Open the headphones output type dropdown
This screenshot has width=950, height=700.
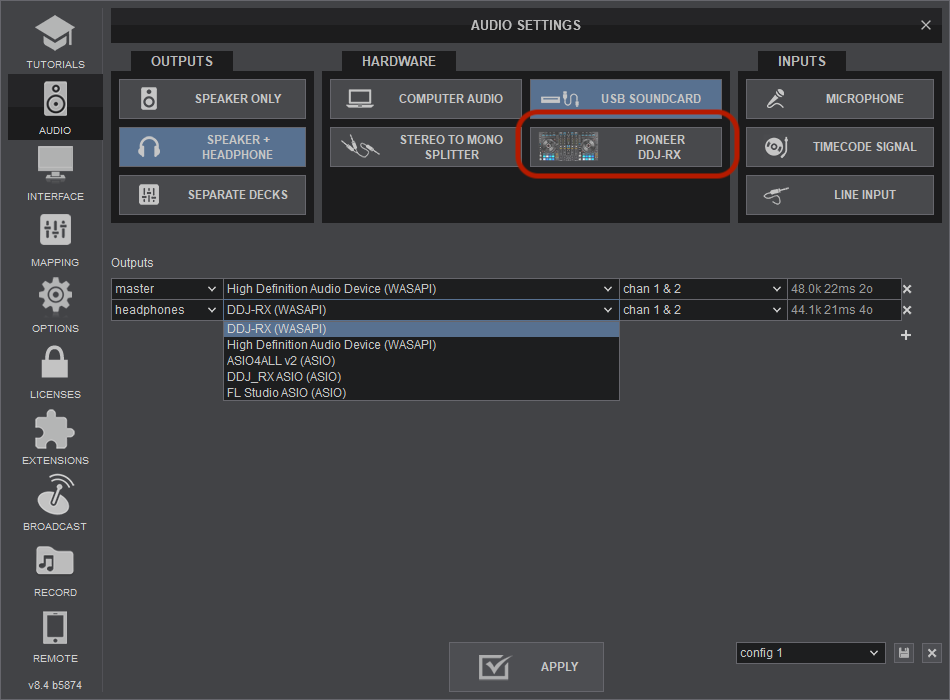167,310
